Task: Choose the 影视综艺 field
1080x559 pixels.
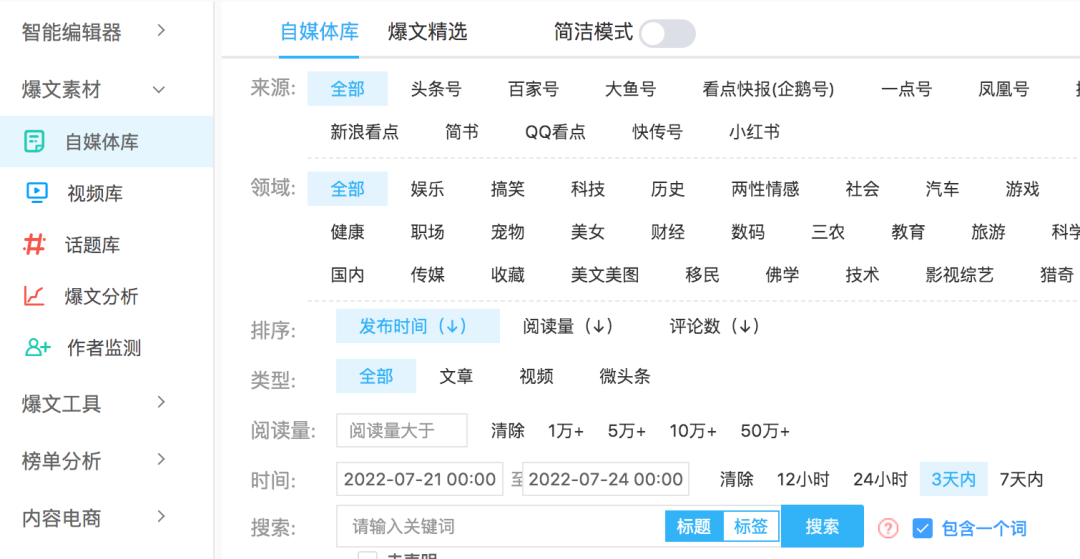Action: pos(959,275)
